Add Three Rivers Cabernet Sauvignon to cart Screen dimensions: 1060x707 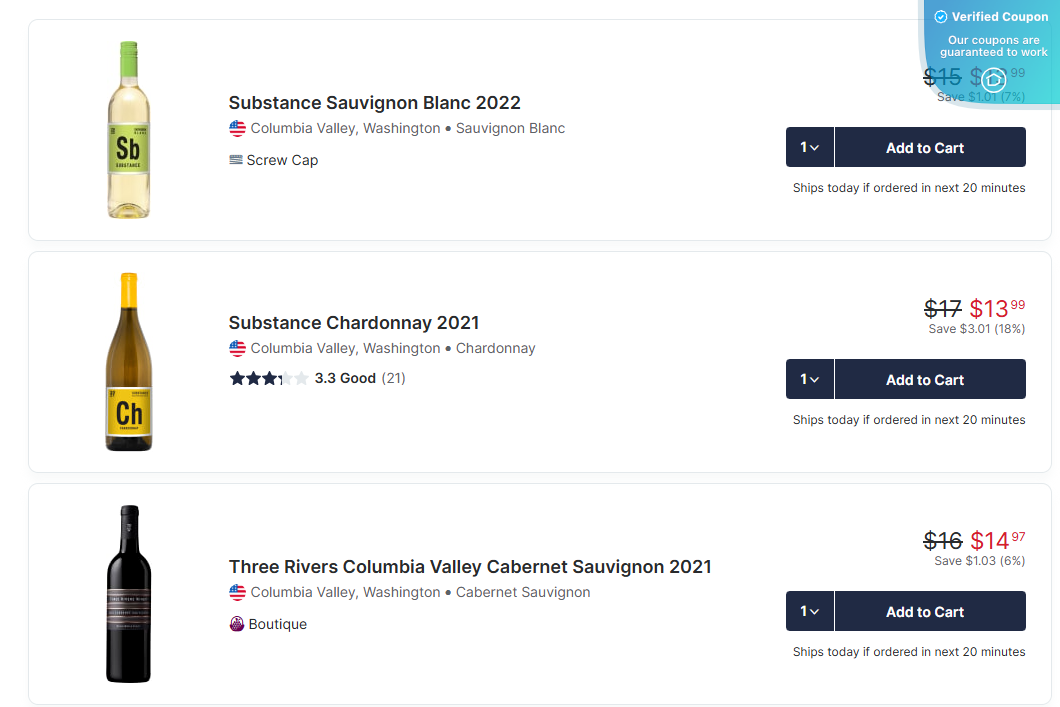click(925, 611)
